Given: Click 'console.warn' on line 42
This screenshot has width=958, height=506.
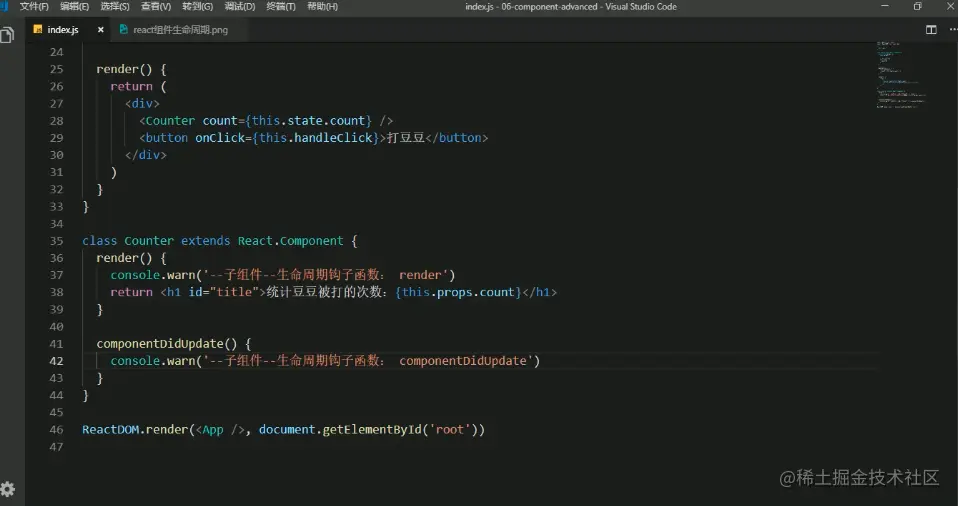Looking at the screenshot, I should pos(153,361).
